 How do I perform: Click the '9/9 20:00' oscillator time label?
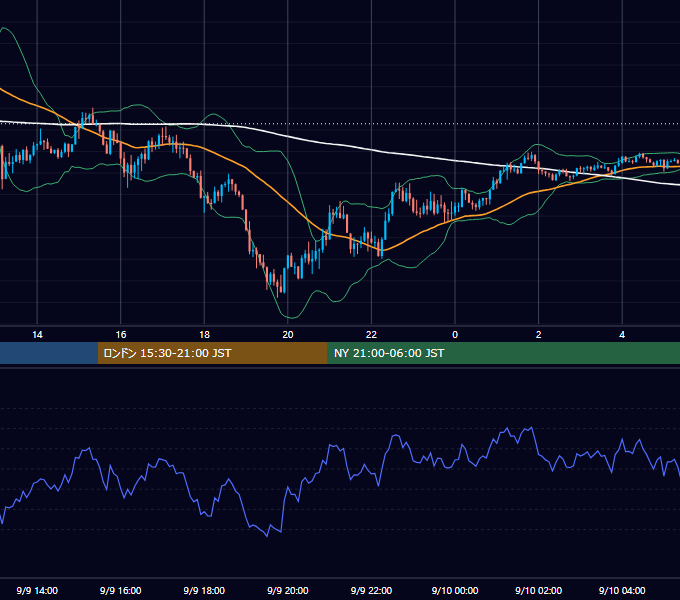click(288, 590)
